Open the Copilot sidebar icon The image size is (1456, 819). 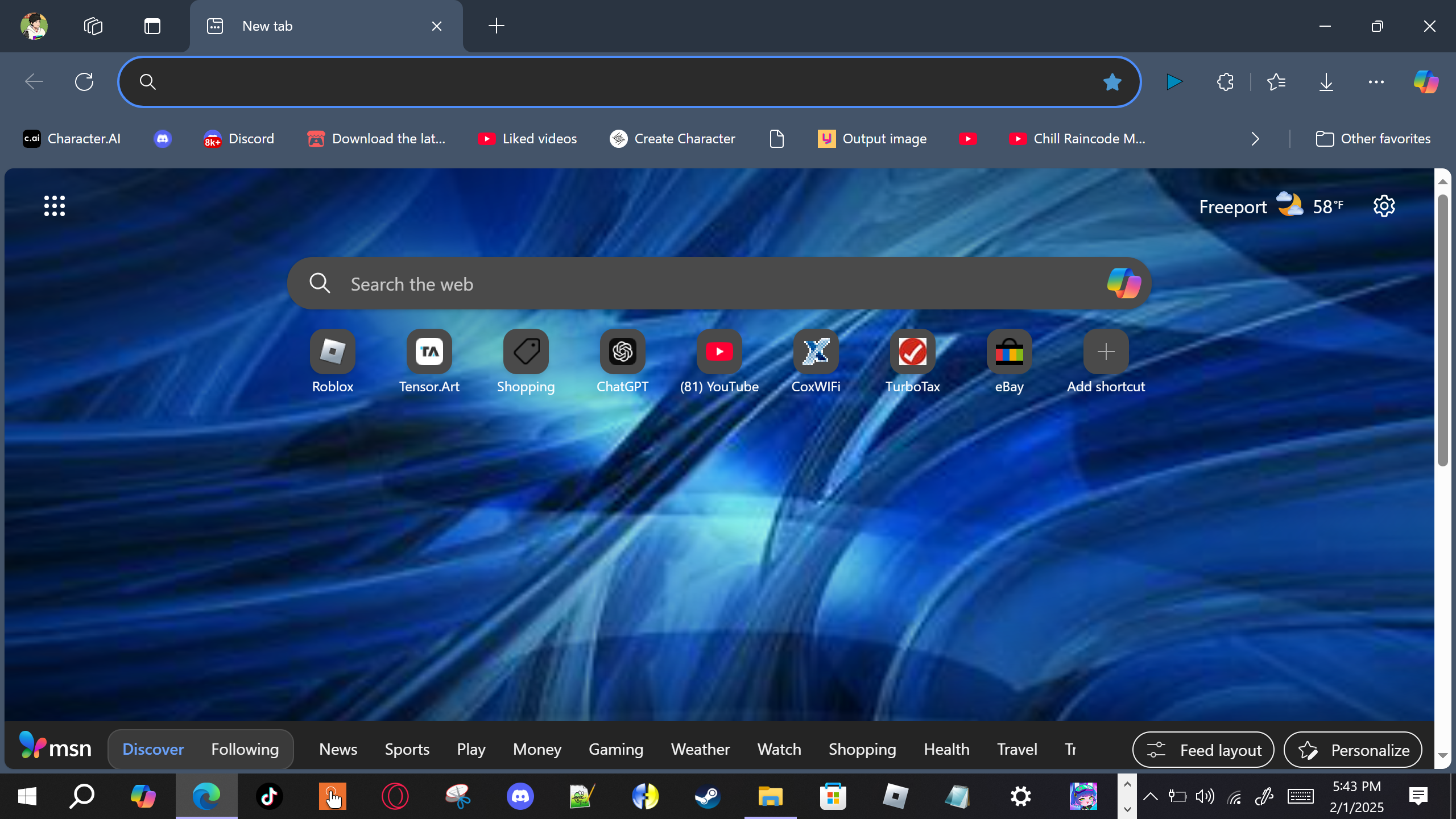pos(1426,82)
